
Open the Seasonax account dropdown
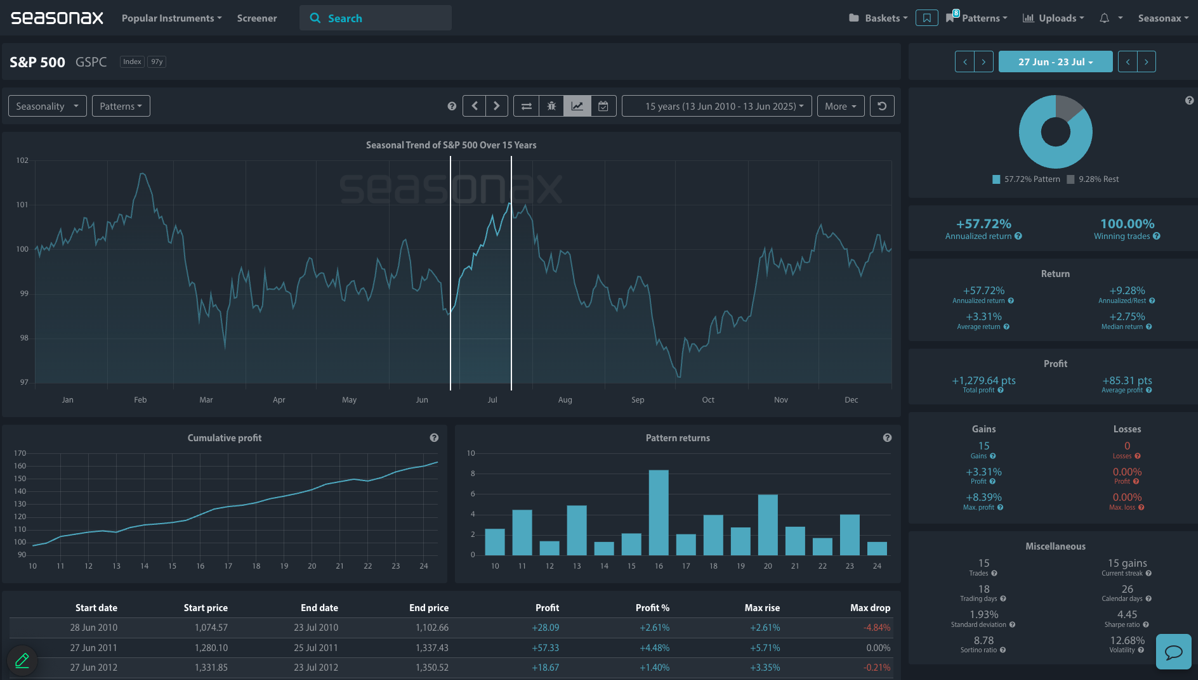(x=1164, y=18)
